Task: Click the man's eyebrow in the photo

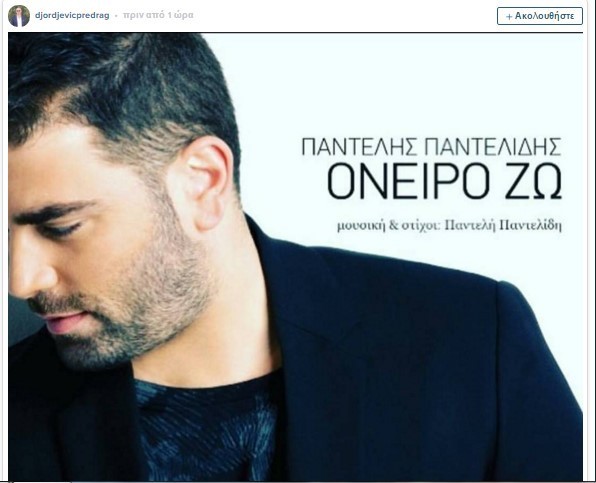Action: (51, 212)
